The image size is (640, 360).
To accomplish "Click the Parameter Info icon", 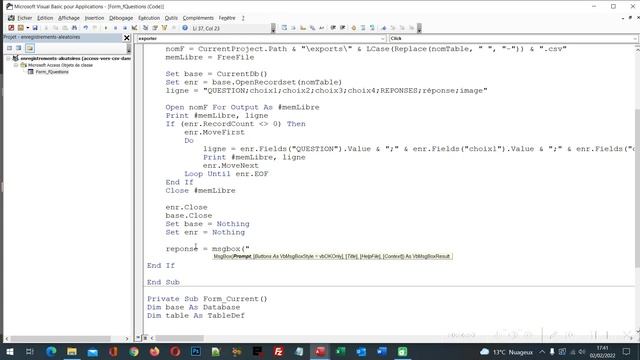I will point(312,28).
